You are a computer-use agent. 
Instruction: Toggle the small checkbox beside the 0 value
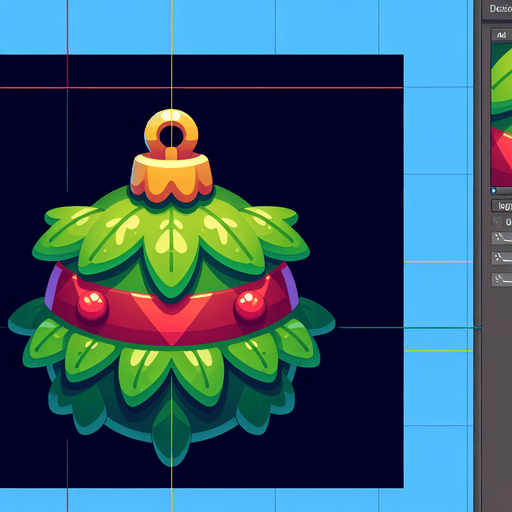pyautogui.click(x=497, y=222)
